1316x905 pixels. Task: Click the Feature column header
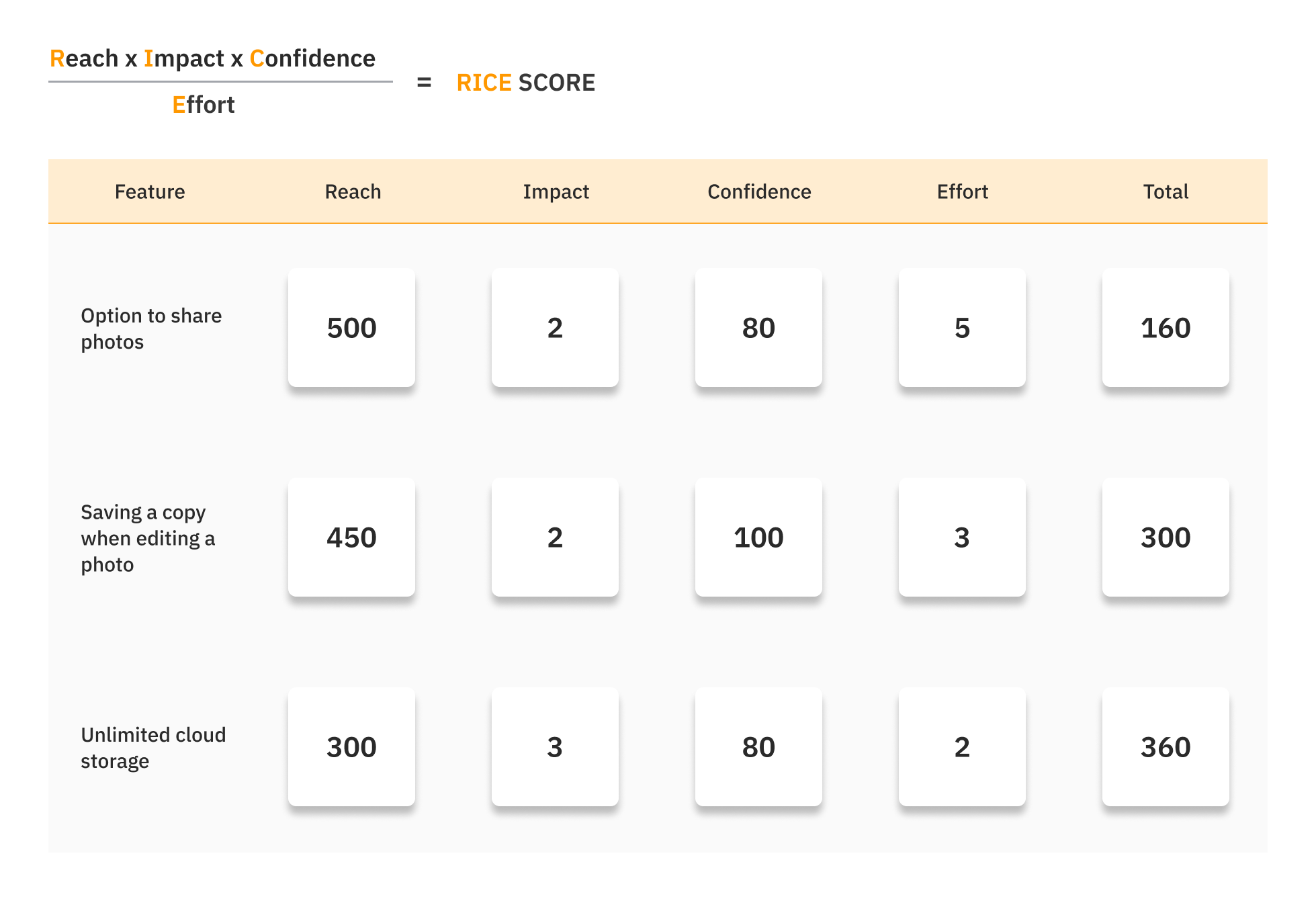150,192
